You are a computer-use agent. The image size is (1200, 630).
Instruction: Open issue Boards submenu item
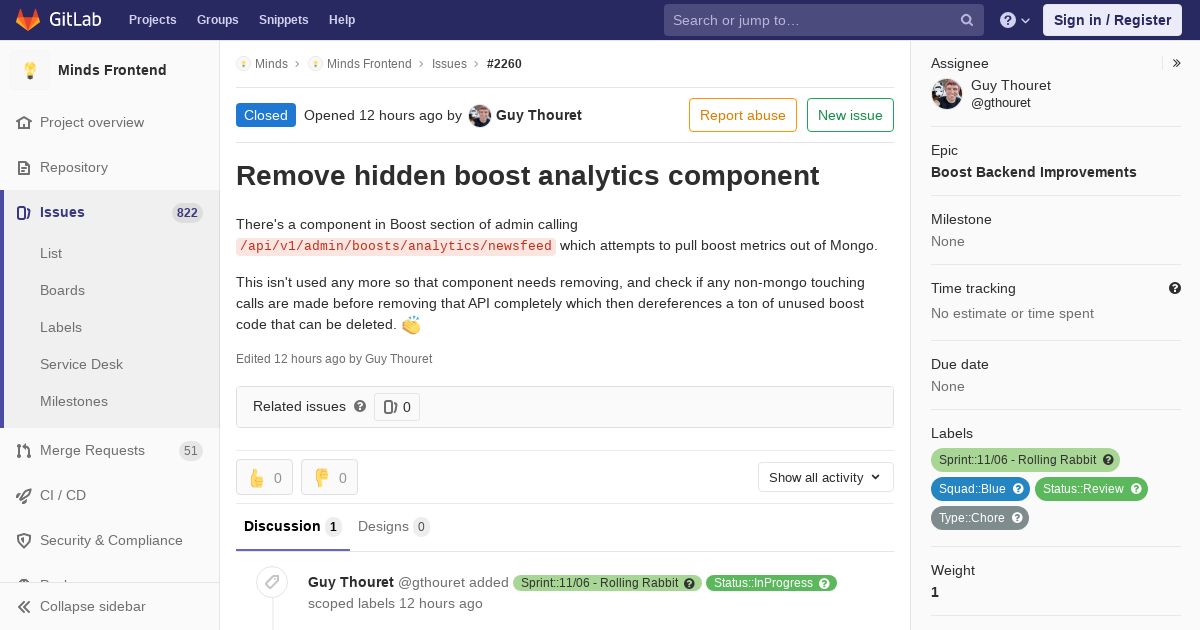pos(62,290)
